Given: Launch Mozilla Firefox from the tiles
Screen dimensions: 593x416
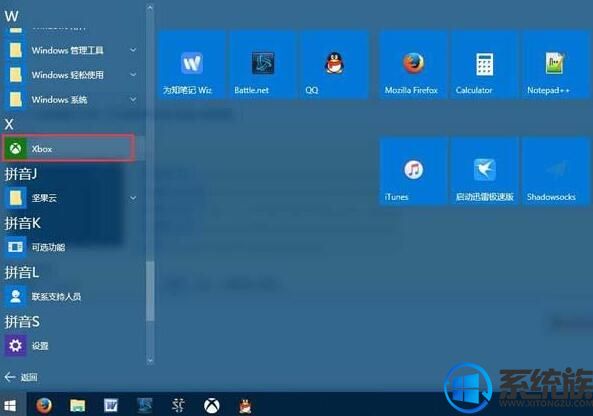Looking at the screenshot, I should coord(413,65).
